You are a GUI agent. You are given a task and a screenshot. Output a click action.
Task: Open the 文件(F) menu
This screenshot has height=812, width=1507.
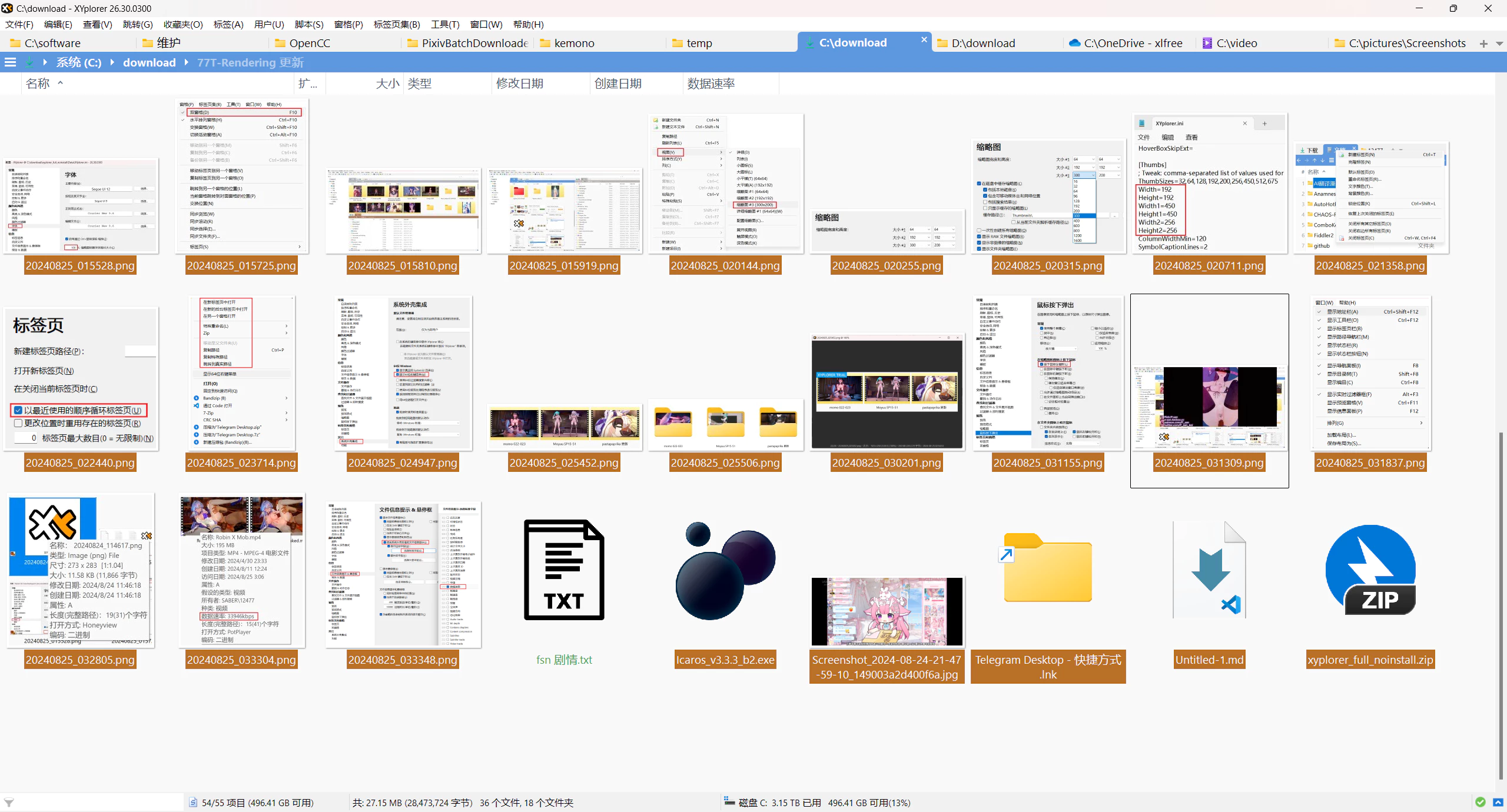[19, 24]
